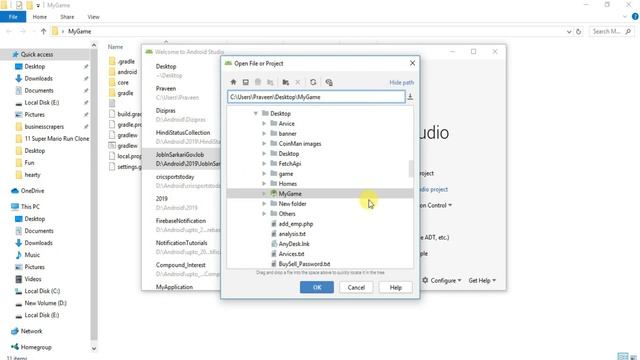Expand the MyGame project node
Image resolution: width=640 pixels, height=360 pixels.
point(264,193)
